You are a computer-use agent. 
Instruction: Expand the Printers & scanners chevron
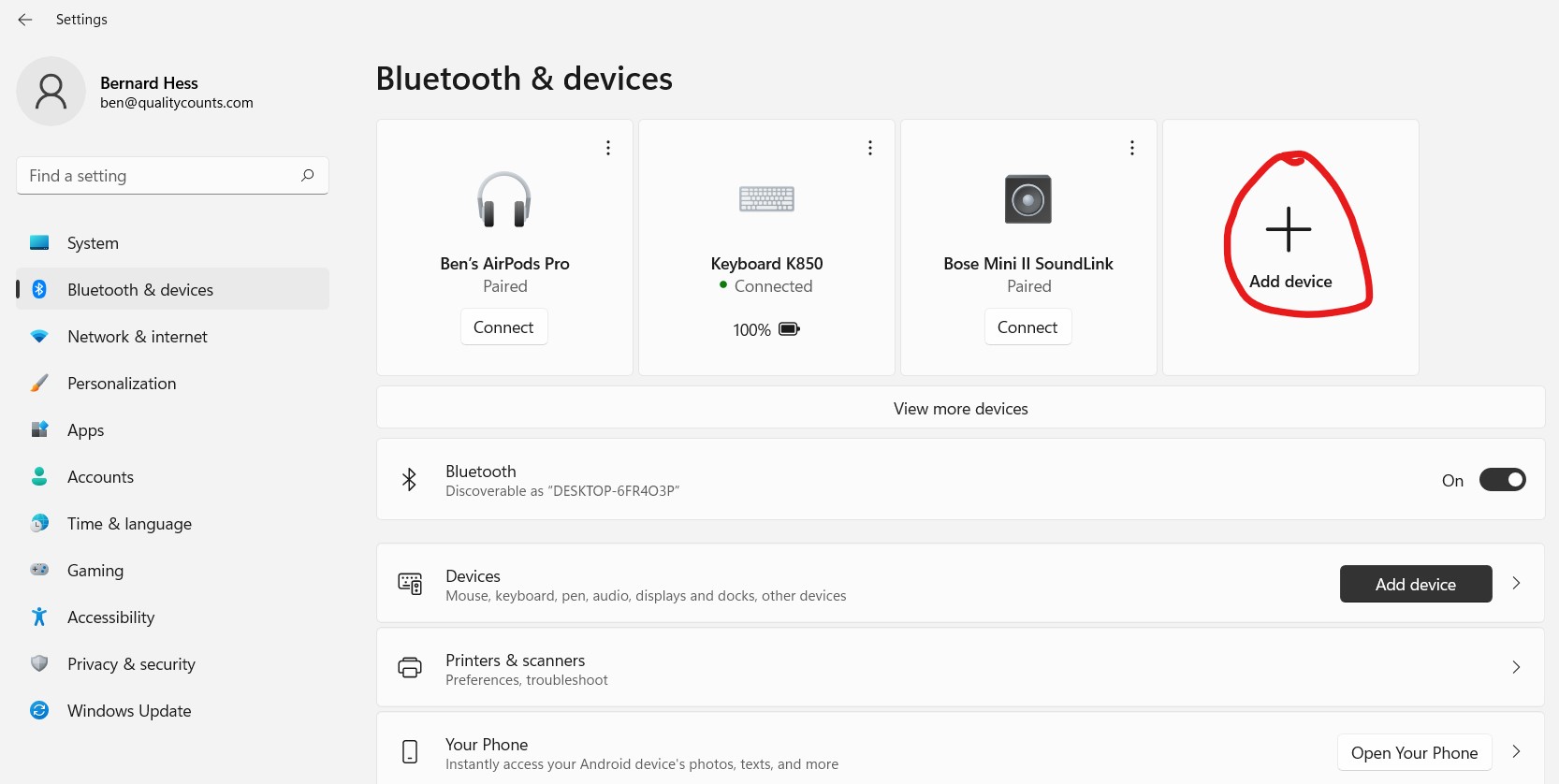1517,667
